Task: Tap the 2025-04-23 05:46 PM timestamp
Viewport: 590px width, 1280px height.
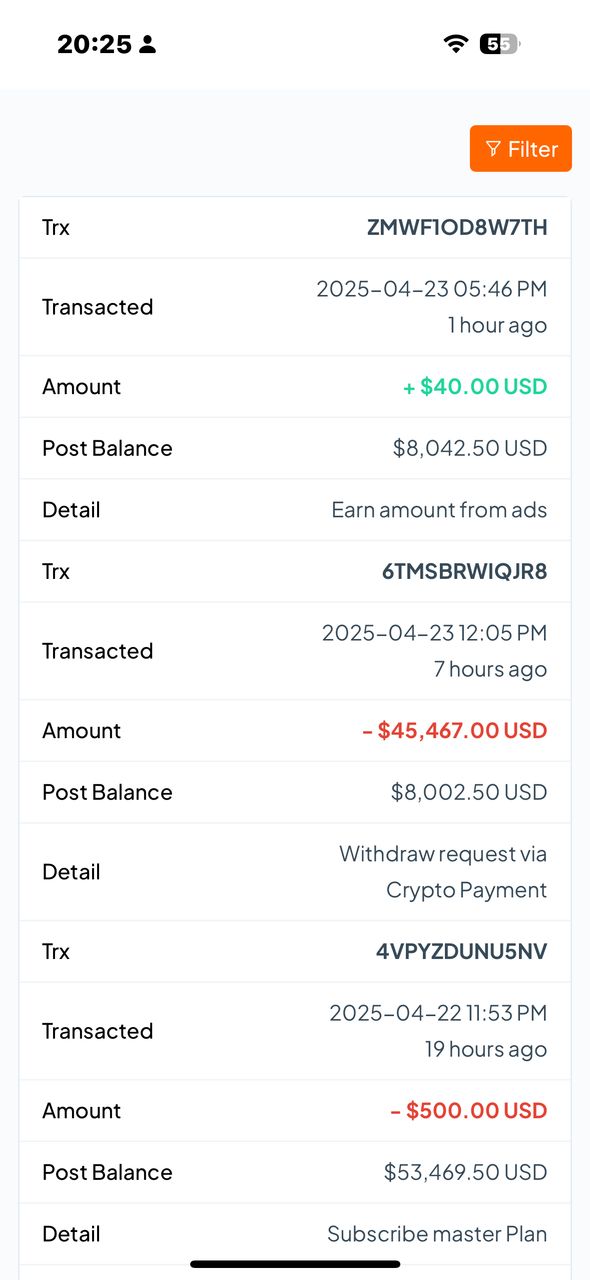Action: tap(432, 289)
